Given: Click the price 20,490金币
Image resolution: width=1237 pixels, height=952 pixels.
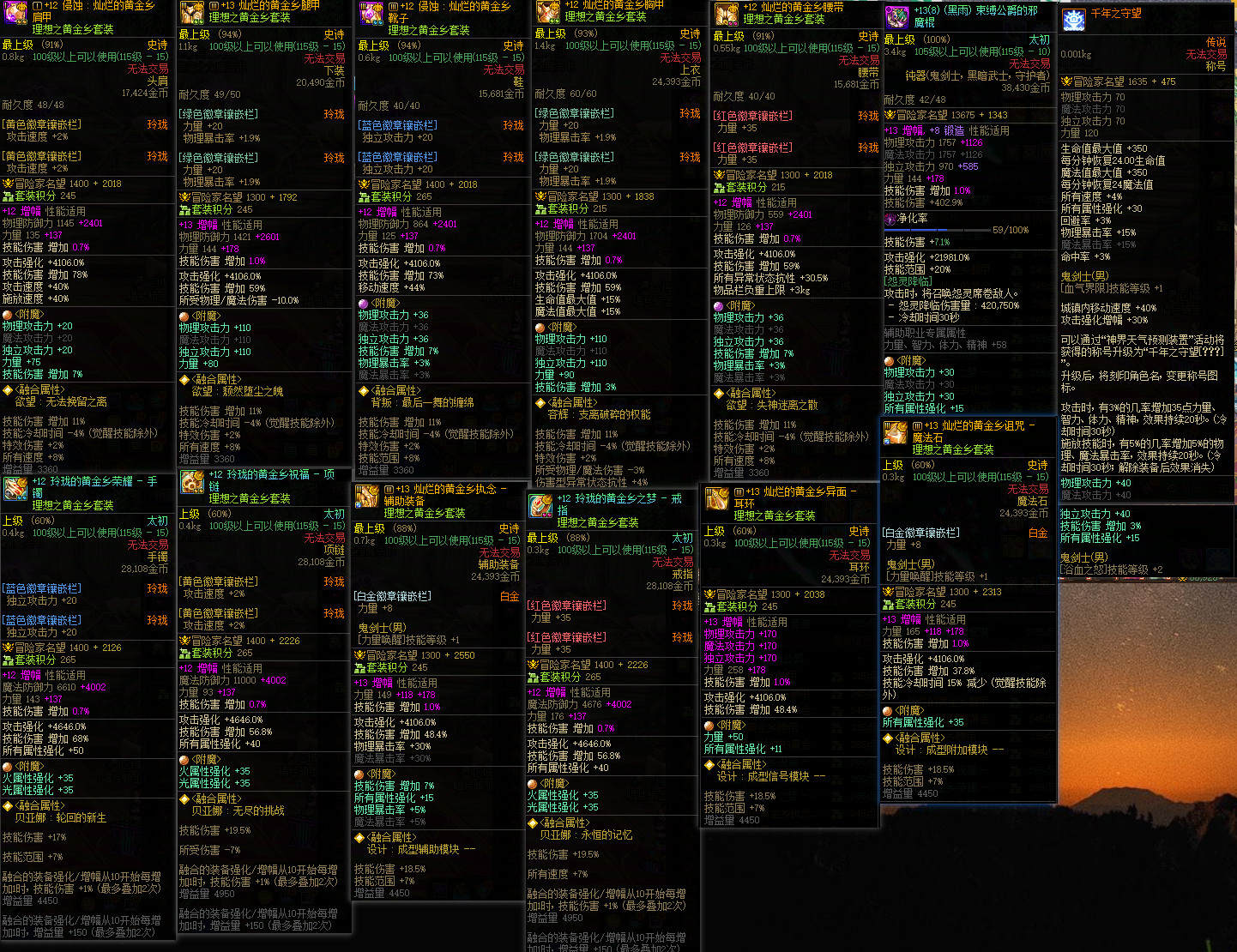Looking at the screenshot, I should pos(321,83).
